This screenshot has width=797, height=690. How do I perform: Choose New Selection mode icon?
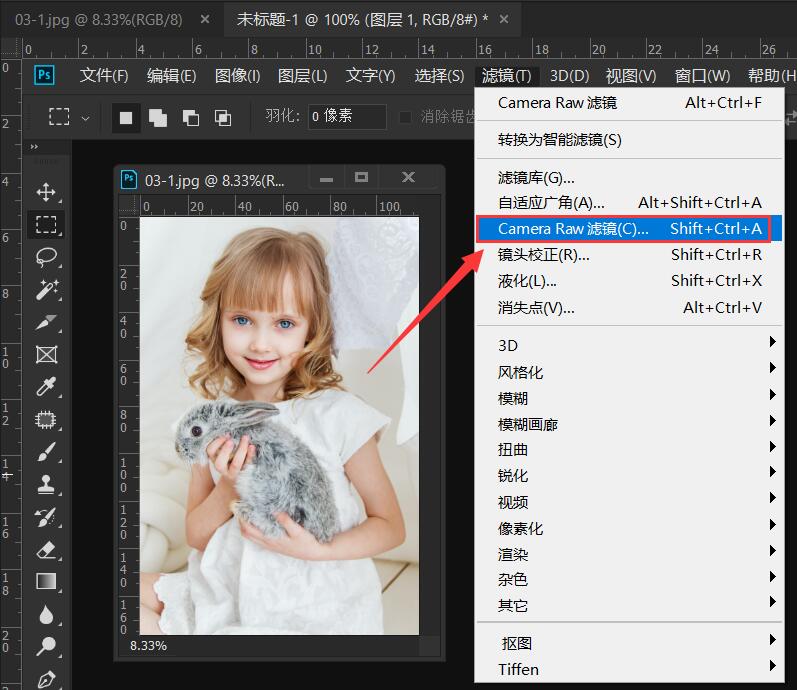point(126,118)
